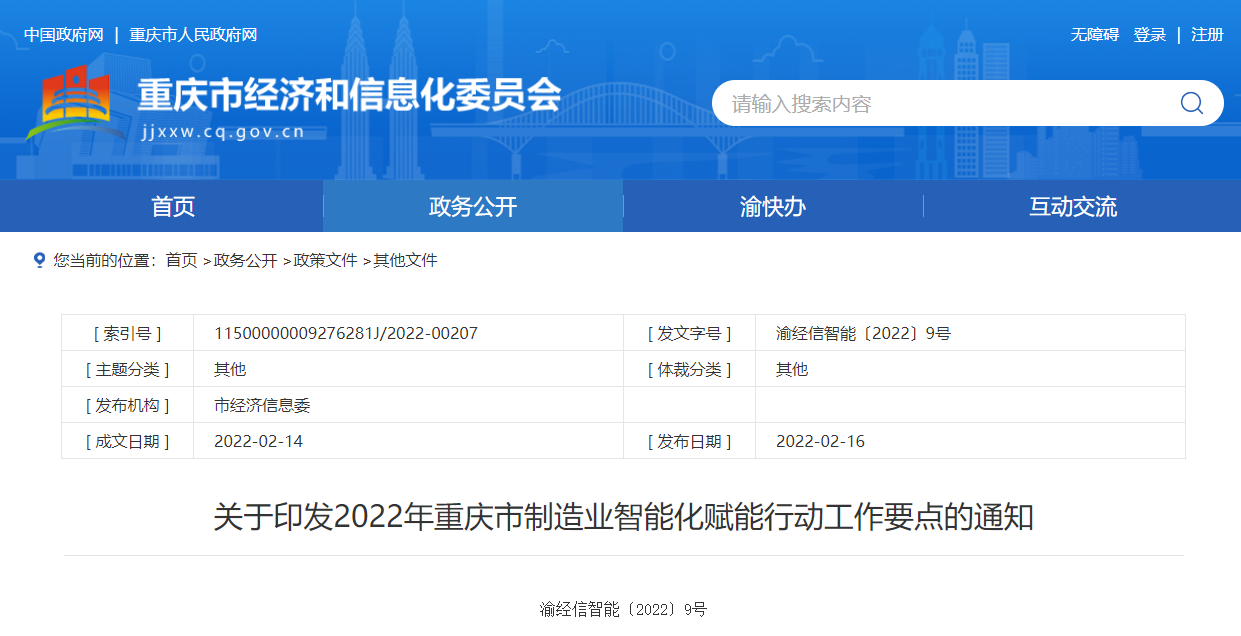The image size is (1241, 636).
Task: Open the 首页 navigation tab
Action: pyautogui.click(x=173, y=207)
